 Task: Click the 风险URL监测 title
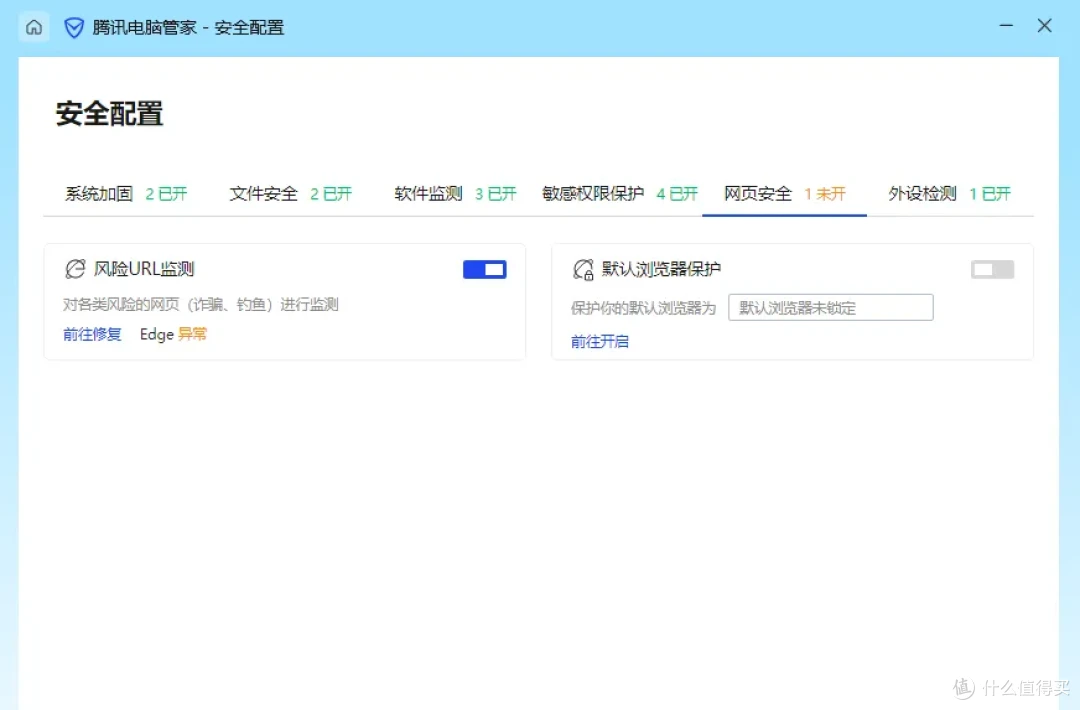144,269
